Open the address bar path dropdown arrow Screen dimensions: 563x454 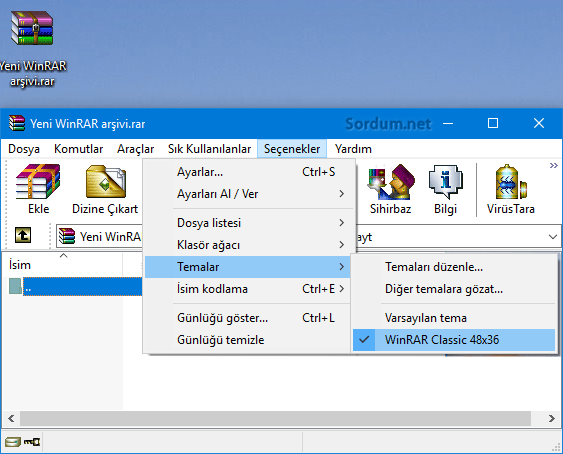point(553,237)
